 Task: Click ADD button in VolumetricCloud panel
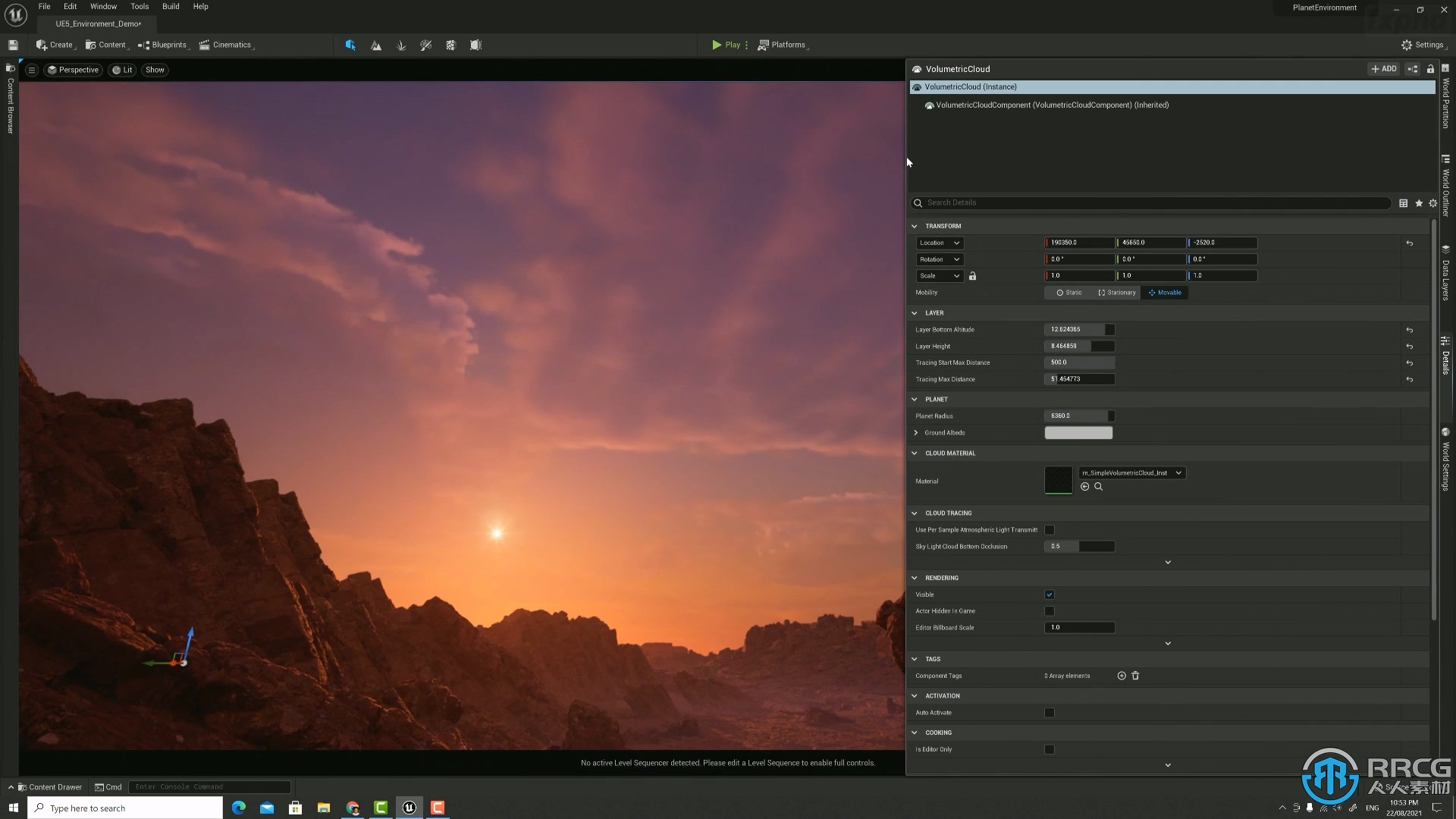(x=1384, y=68)
